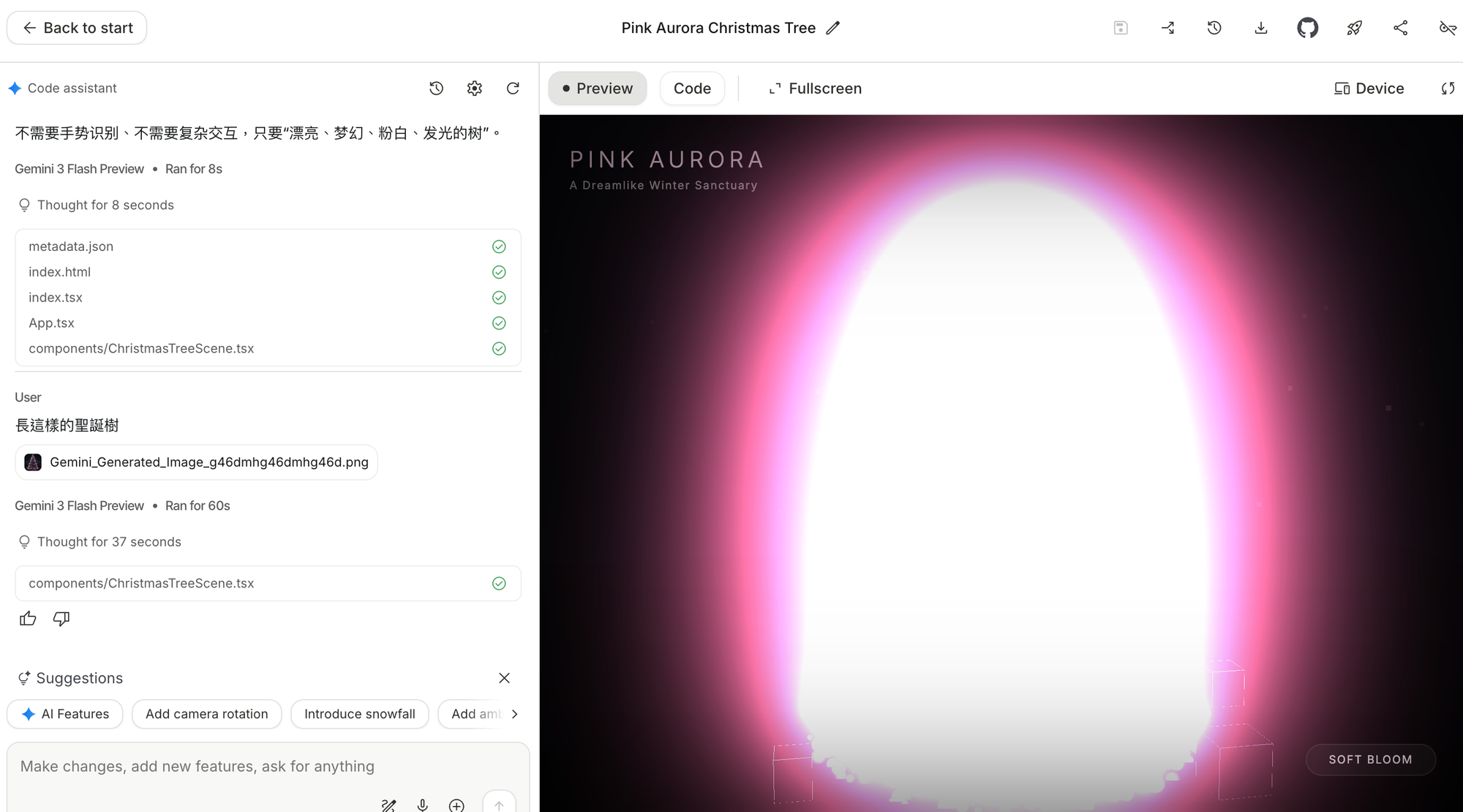This screenshot has width=1463, height=812.
Task: Toggle the SOFT BLOOM button
Action: 1370,759
